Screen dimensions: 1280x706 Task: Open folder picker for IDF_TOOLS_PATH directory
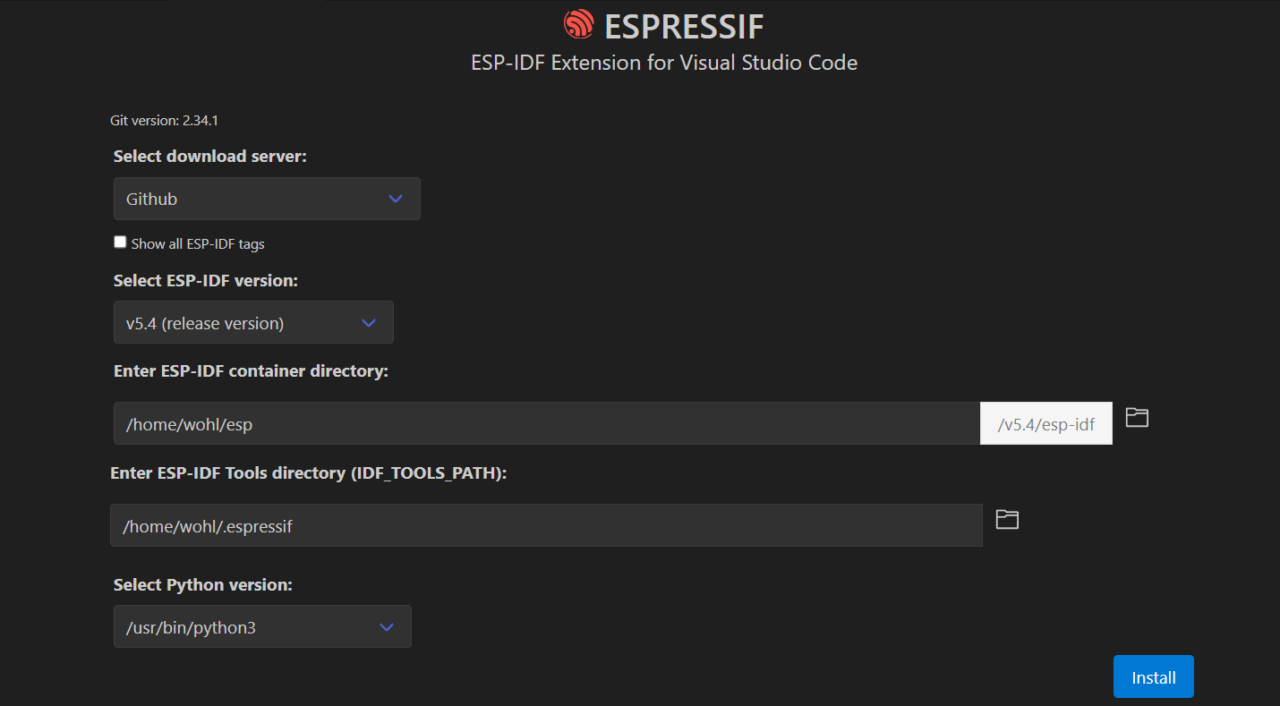1007,519
